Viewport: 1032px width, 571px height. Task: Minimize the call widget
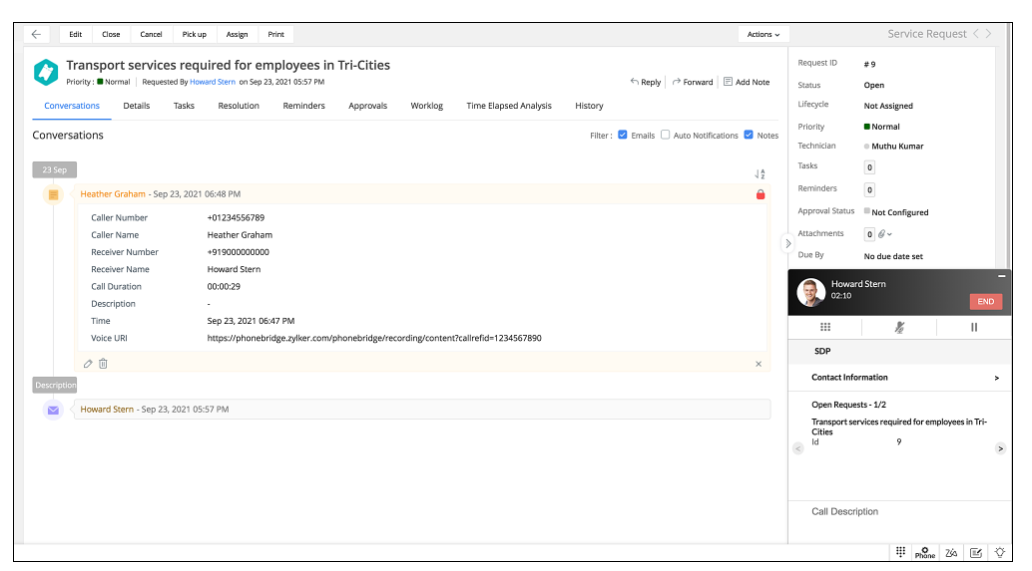[x=1001, y=276]
